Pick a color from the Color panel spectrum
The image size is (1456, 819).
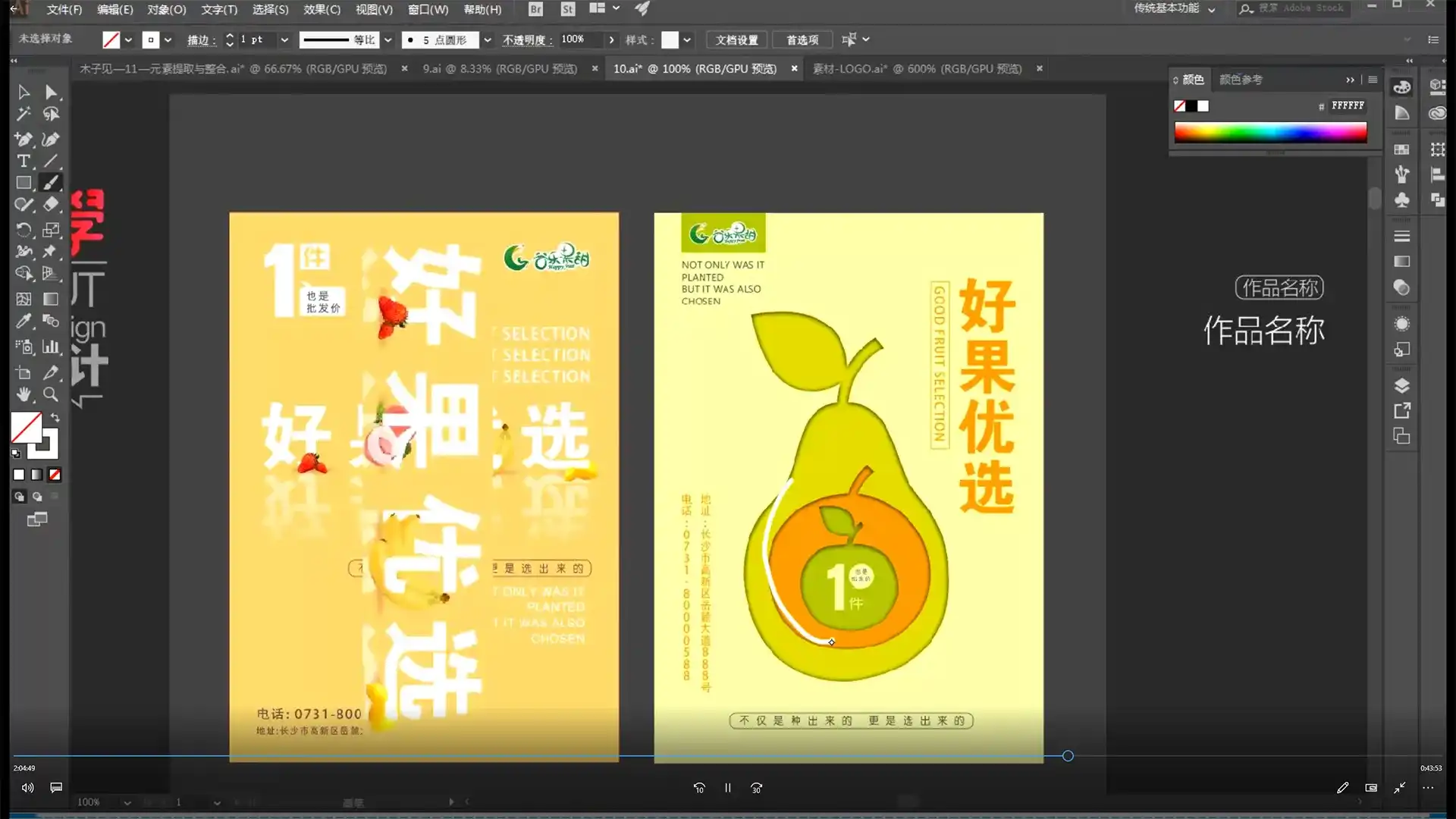point(1270,131)
